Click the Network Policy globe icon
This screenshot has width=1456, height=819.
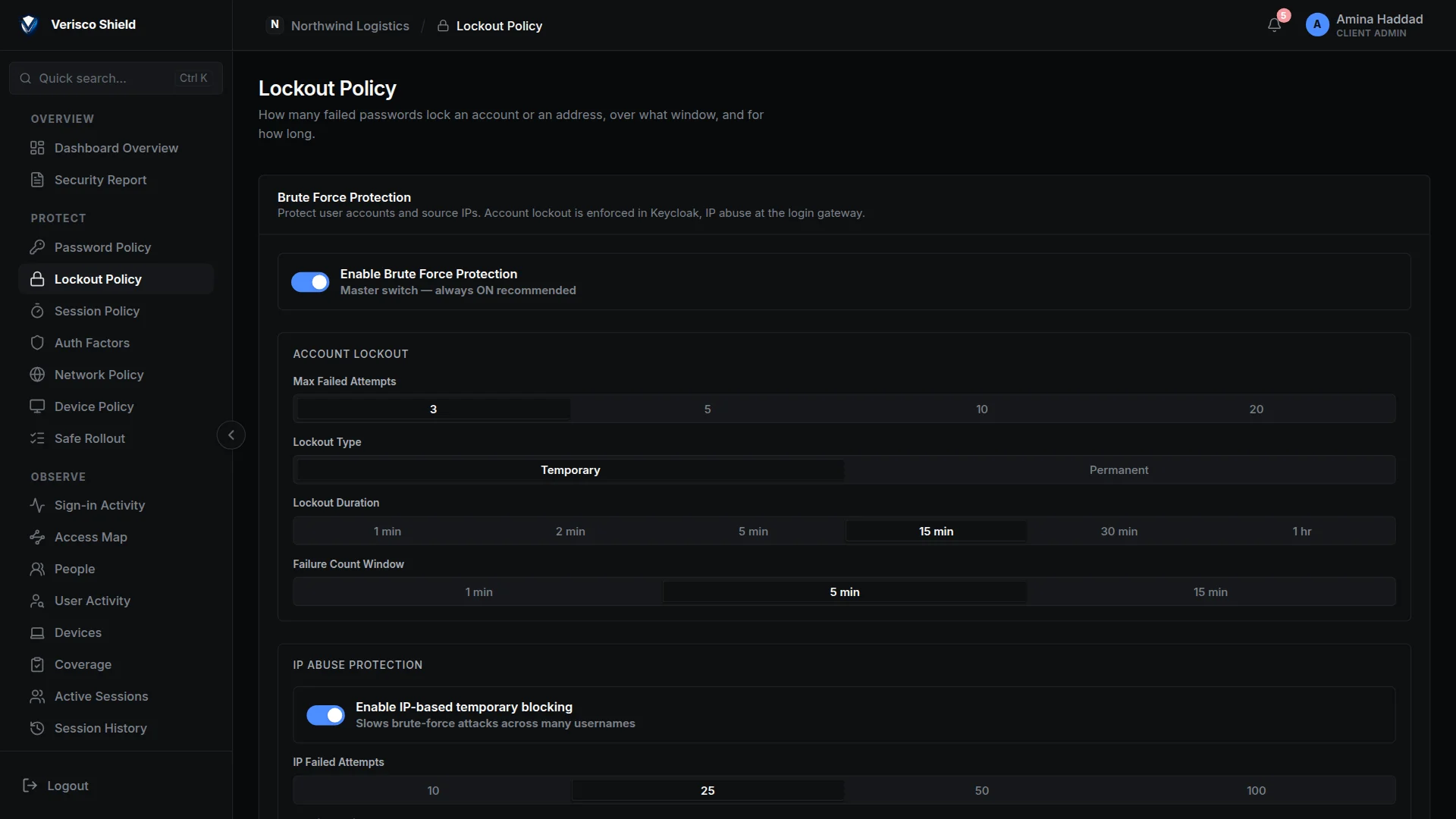[37, 375]
